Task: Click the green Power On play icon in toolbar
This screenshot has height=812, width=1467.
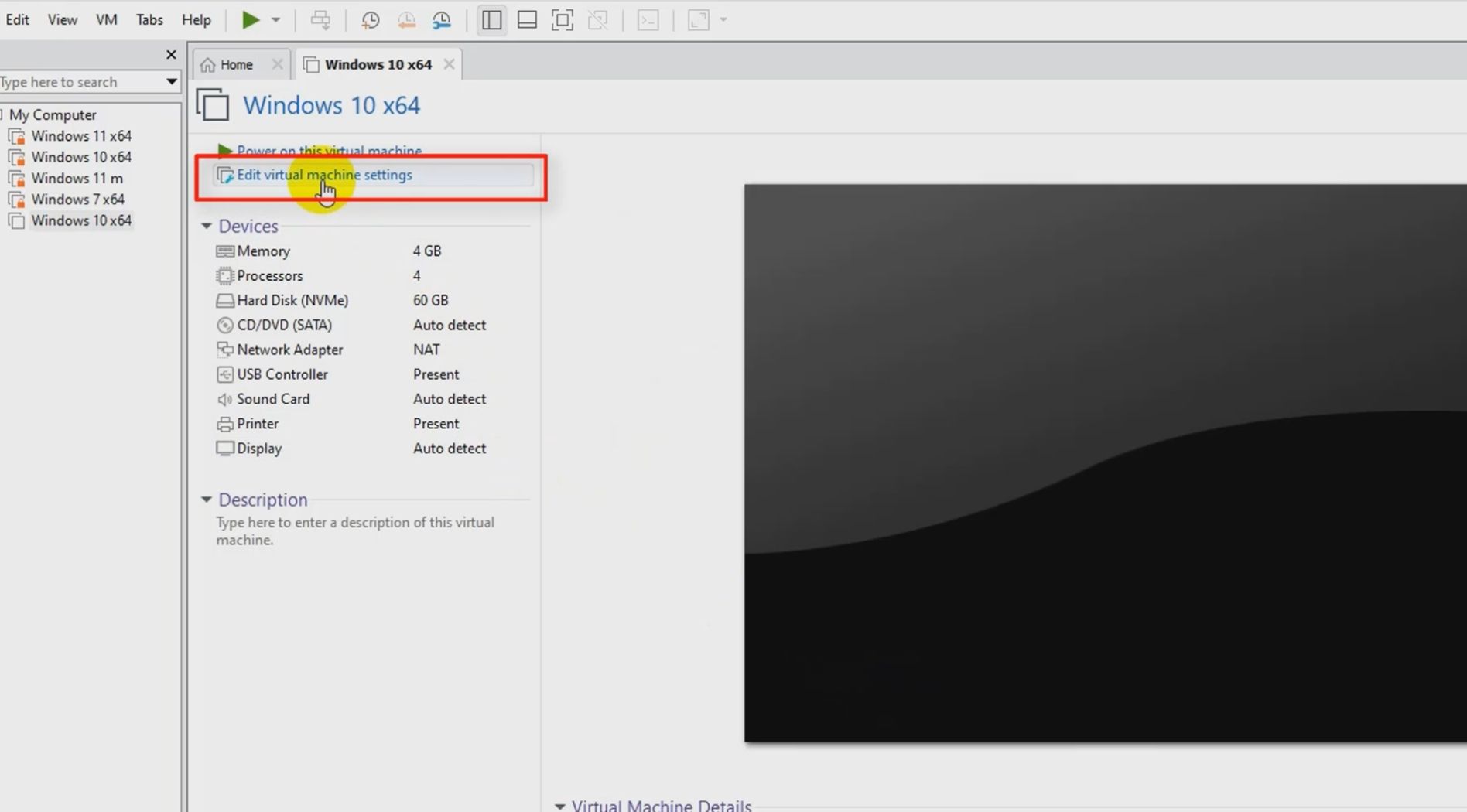Action: [x=250, y=20]
